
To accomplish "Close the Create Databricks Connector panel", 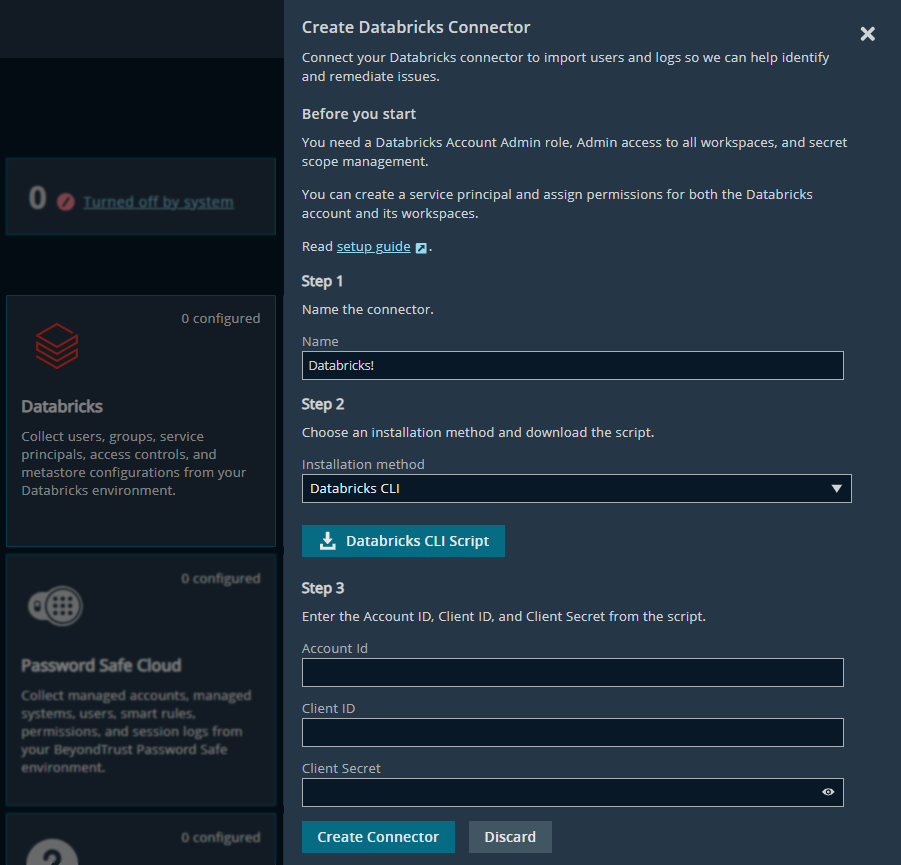I will (867, 34).
